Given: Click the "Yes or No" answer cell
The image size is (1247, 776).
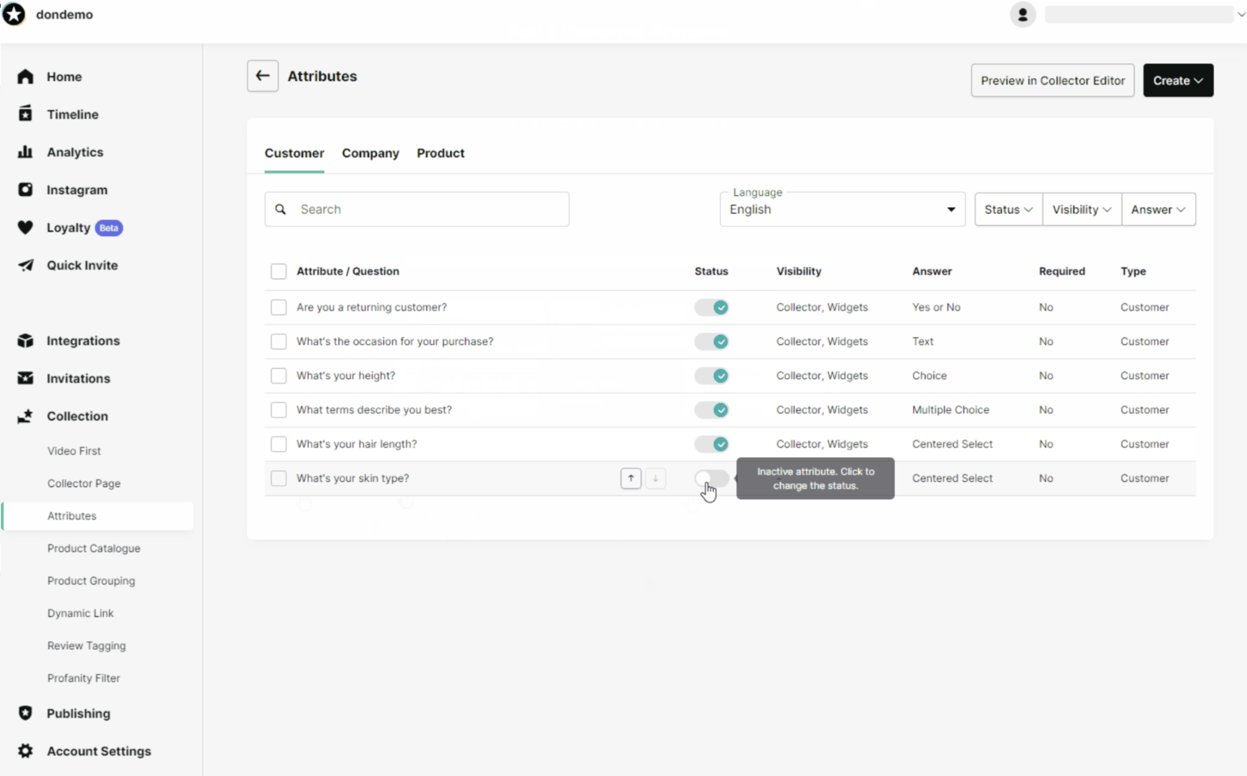Looking at the screenshot, I should [936, 307].
